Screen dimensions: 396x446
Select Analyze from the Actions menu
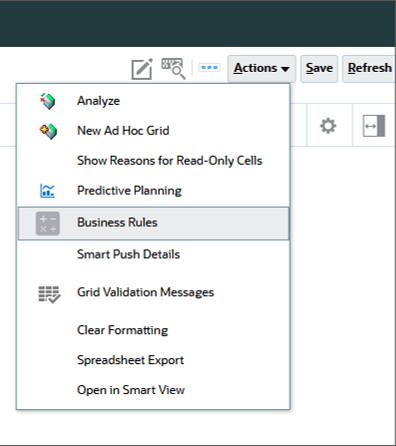coord(153,101)
